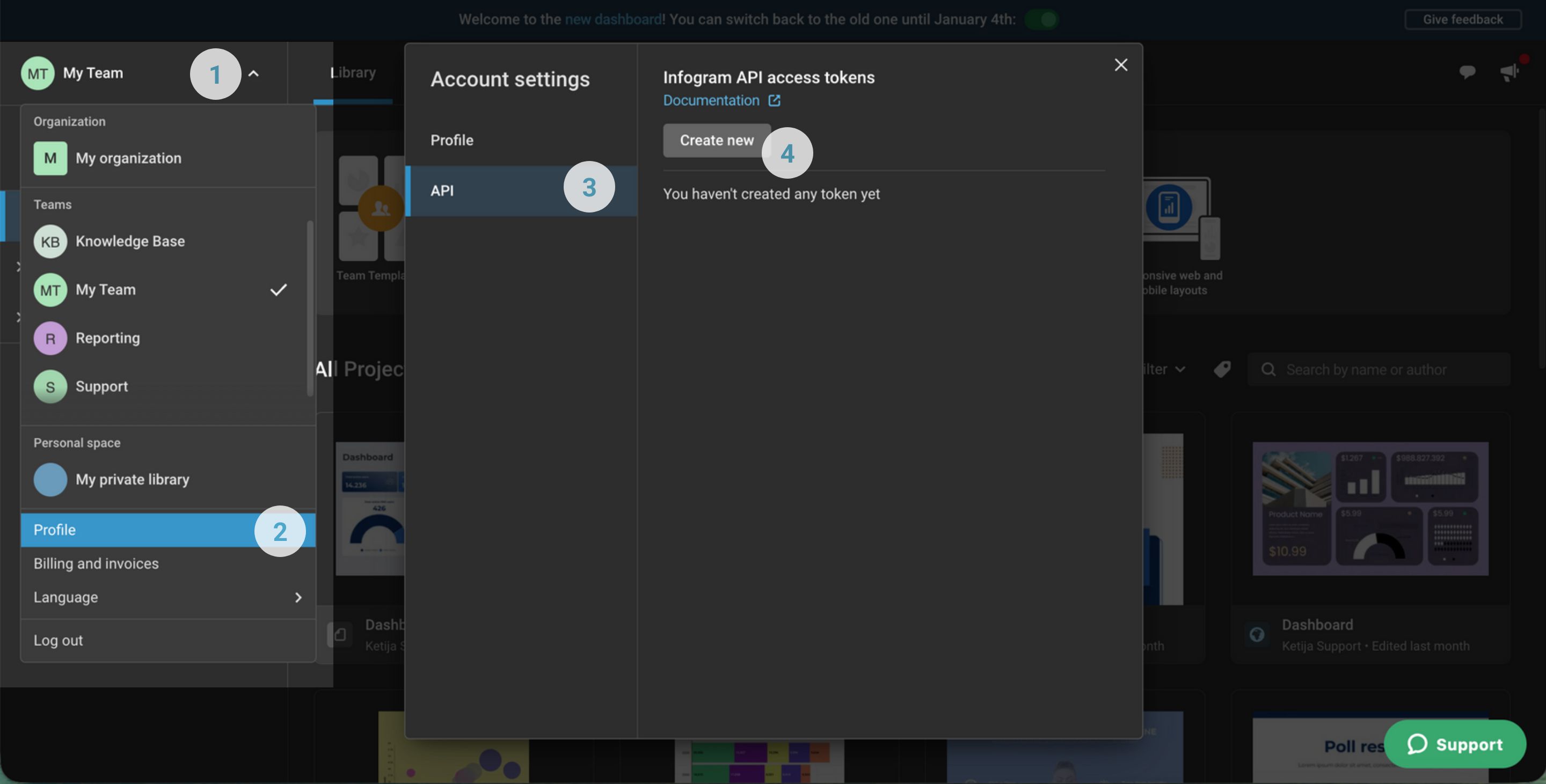Open the Reporting team avatar
Viewport: 1546px width, 784px height.
pyautogui.click(x=50, y=338)
